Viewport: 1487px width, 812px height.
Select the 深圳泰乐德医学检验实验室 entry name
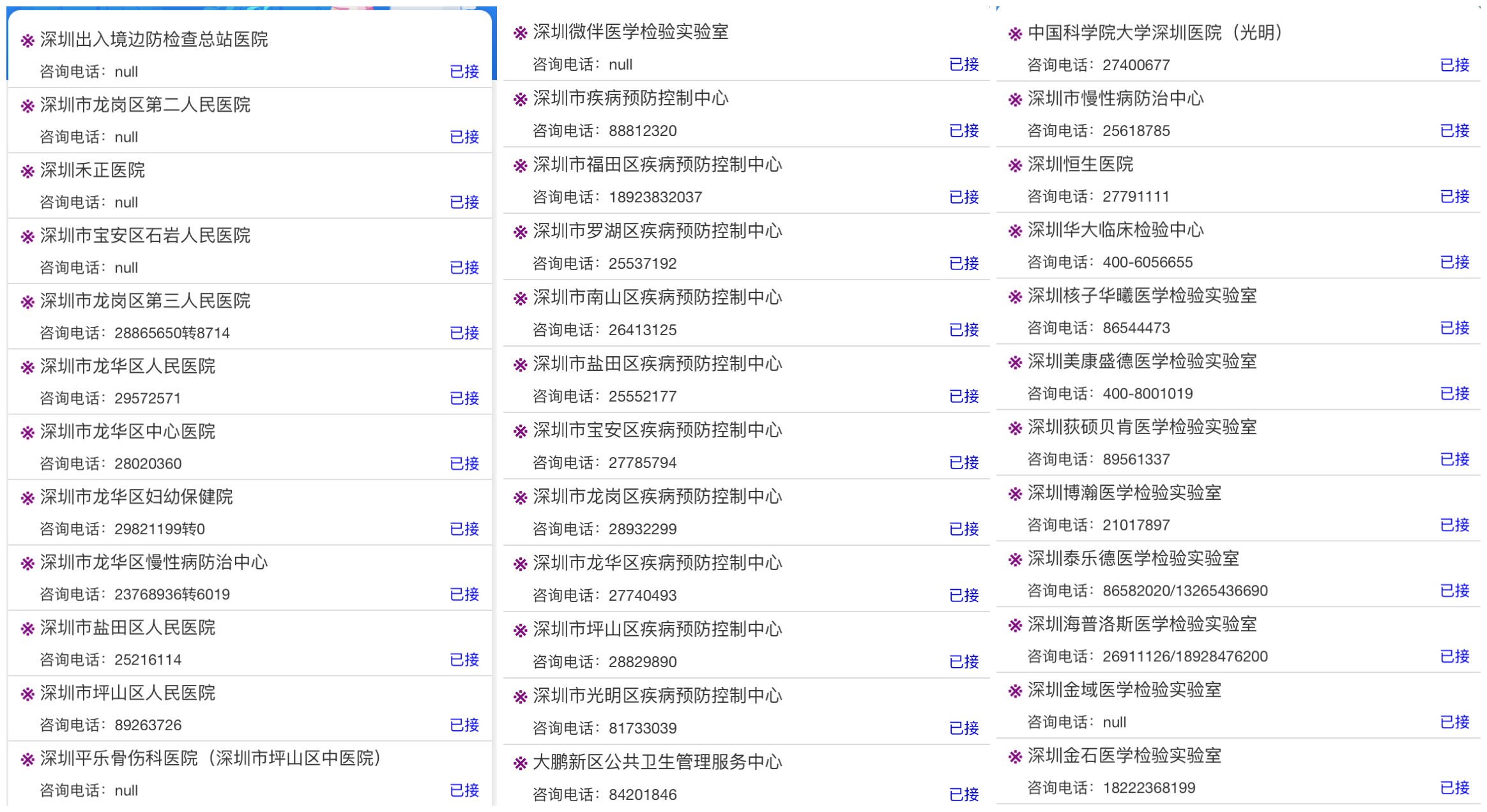pos(1133,559)
